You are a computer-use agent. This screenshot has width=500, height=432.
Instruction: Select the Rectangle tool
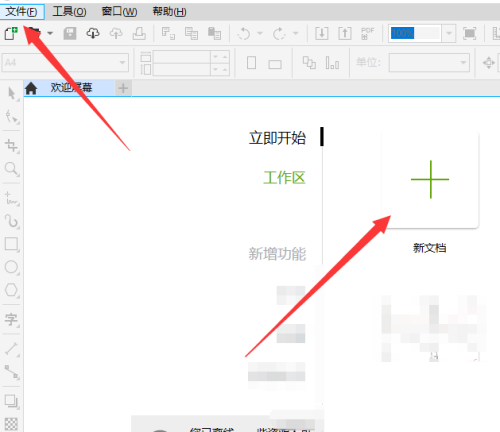12,244
